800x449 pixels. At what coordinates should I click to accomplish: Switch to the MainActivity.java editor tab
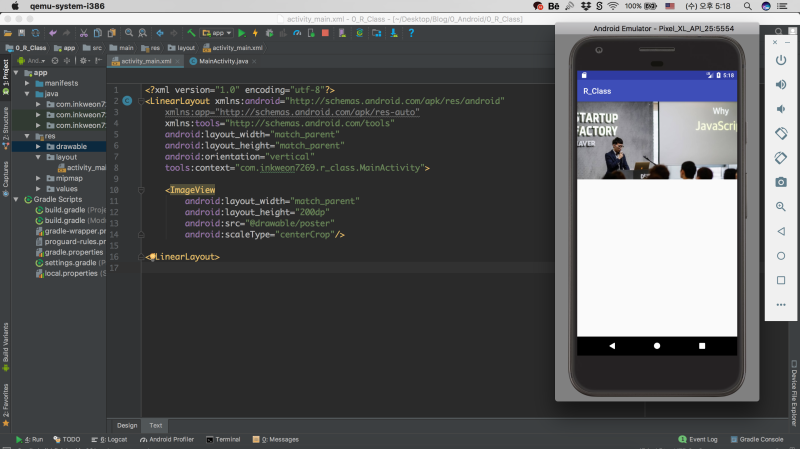(x=222, y=61)
